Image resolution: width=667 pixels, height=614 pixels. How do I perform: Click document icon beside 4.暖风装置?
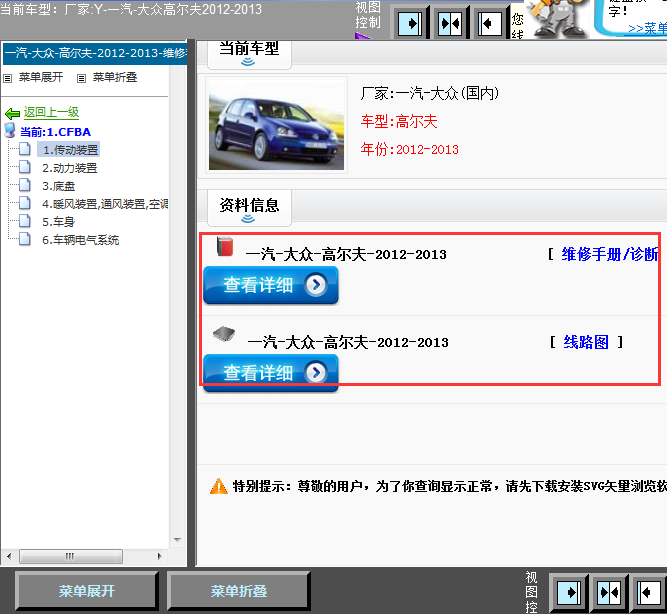click(x=25, y=203)
